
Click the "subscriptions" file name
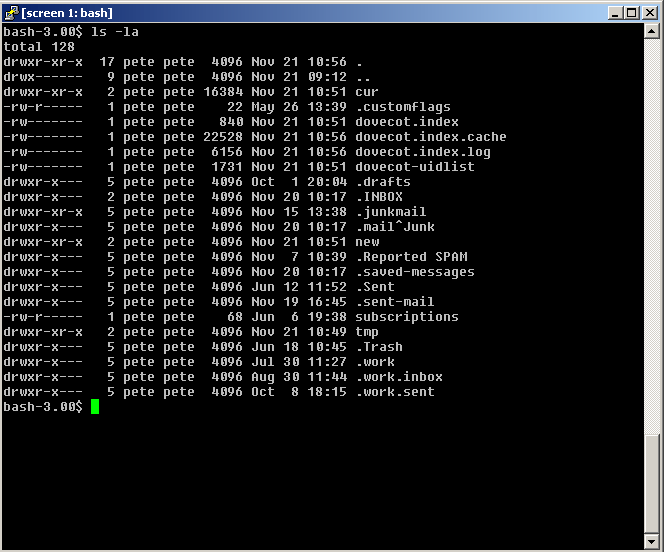(407, 317)
